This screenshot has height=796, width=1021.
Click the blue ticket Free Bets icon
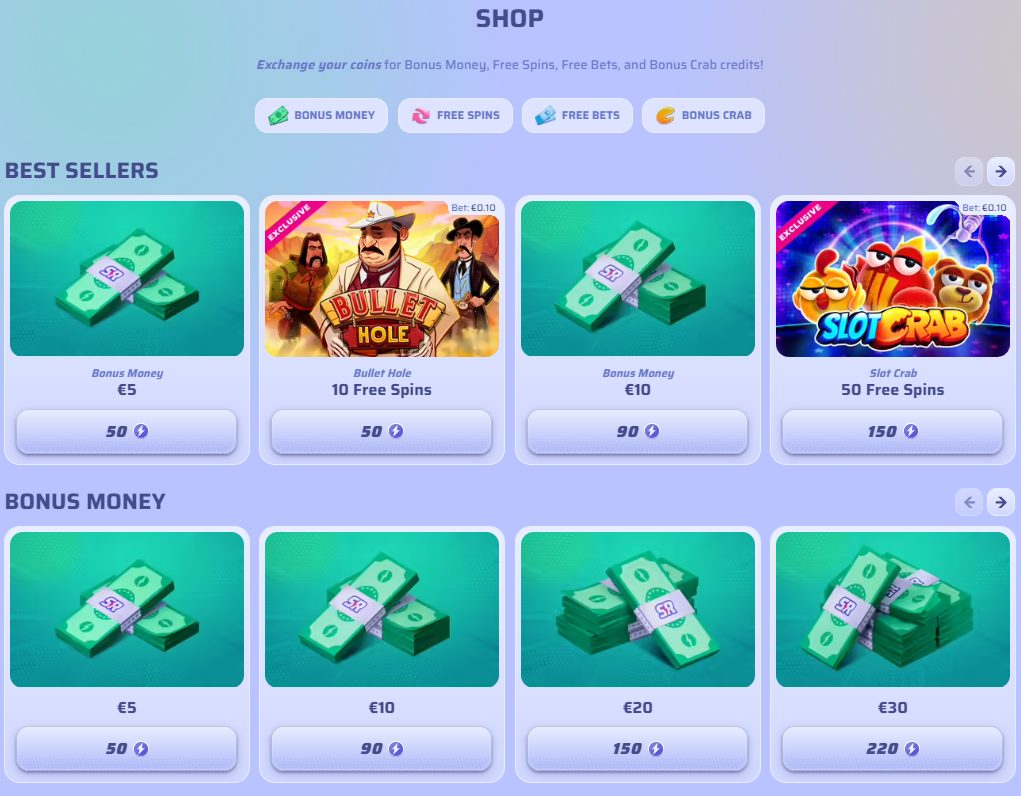click(545, 115)
